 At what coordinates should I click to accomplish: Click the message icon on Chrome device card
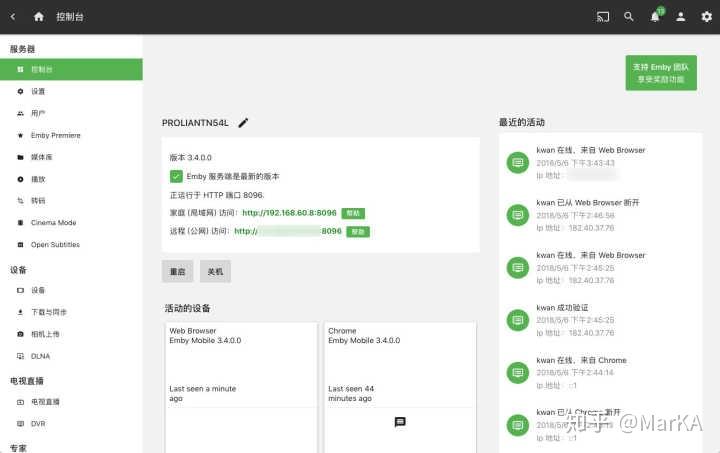point(400,421)
